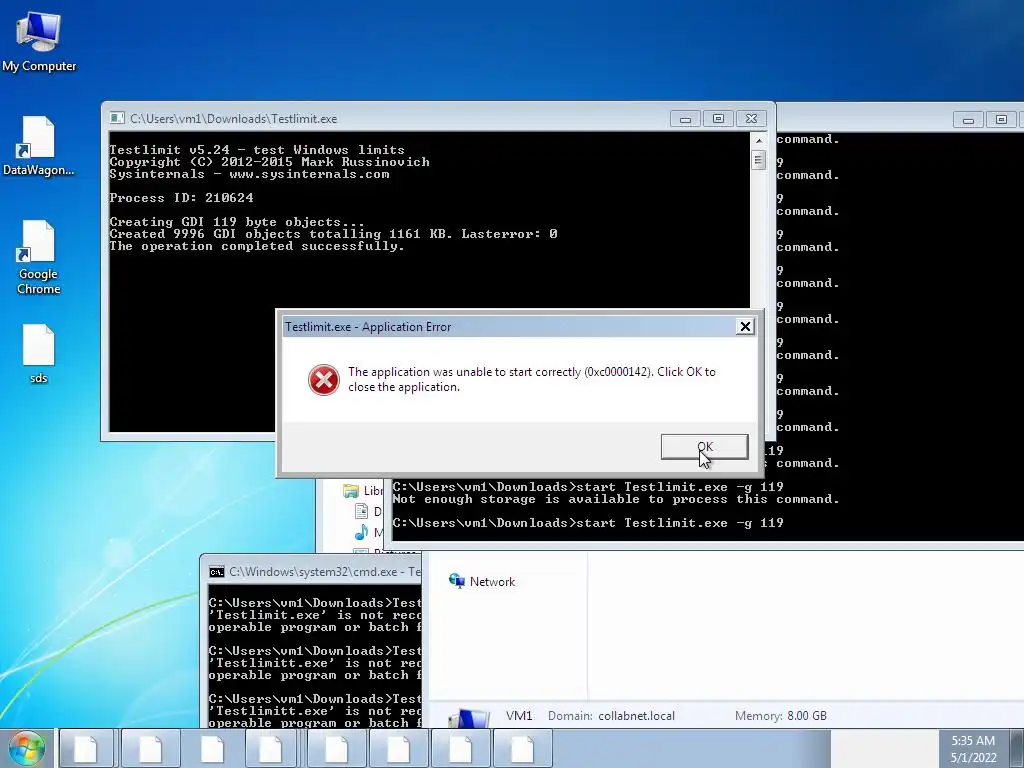The image size is (1024, 768).
Task: Select the sds file on the desktop
Action: [x=39, y=353]
